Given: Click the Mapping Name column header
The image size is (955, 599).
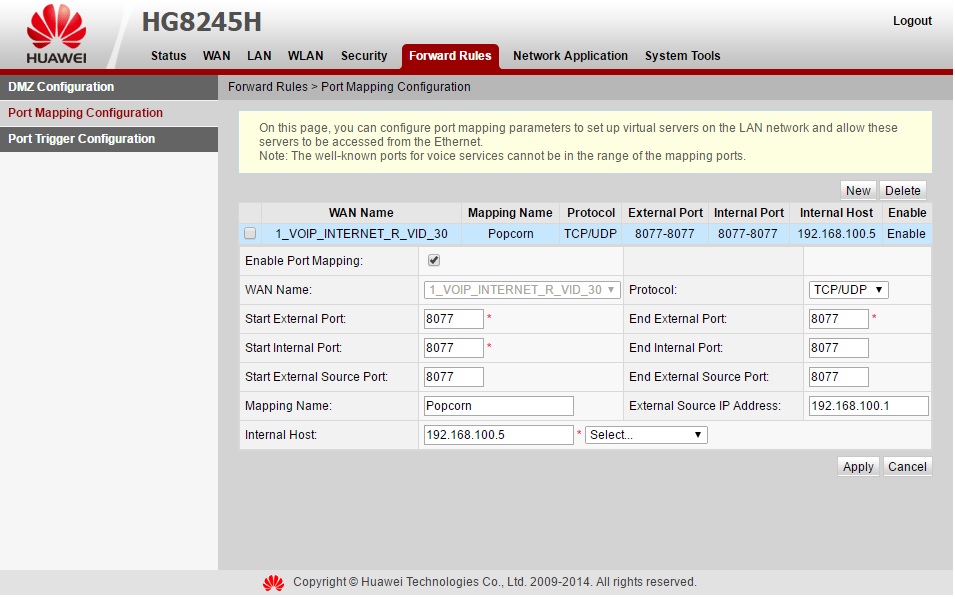Looking at the screenshot, I should (510, 213).
